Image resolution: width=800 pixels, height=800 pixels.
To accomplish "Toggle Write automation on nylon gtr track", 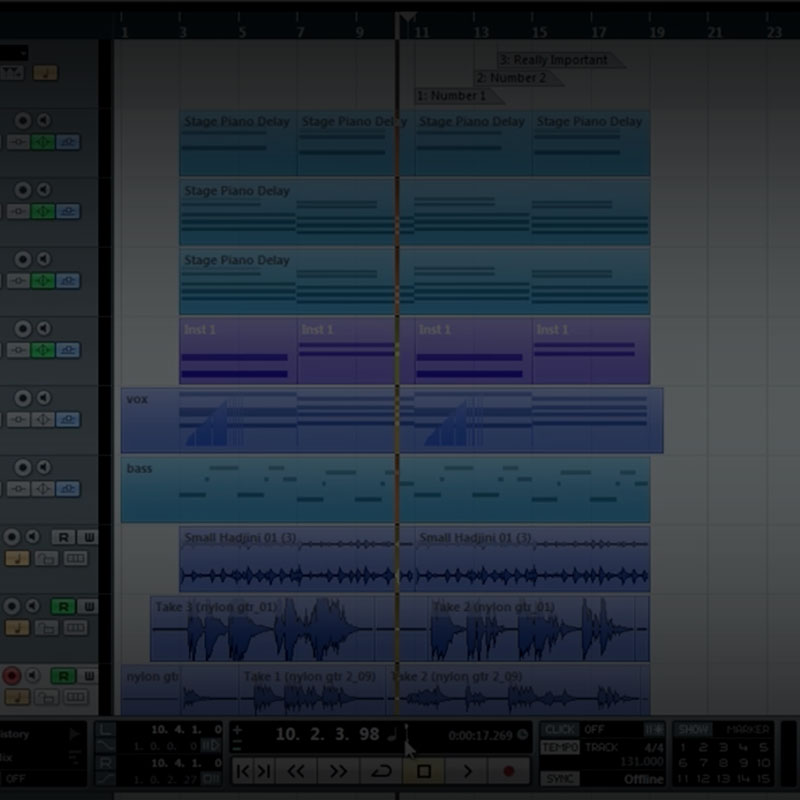I will (x=88, y=676).
